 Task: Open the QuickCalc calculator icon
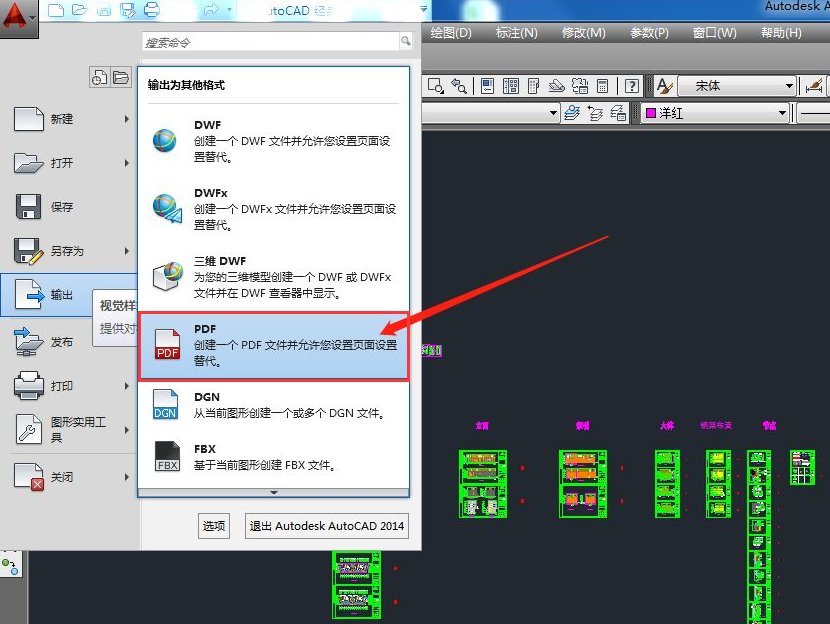pos(602,86)
